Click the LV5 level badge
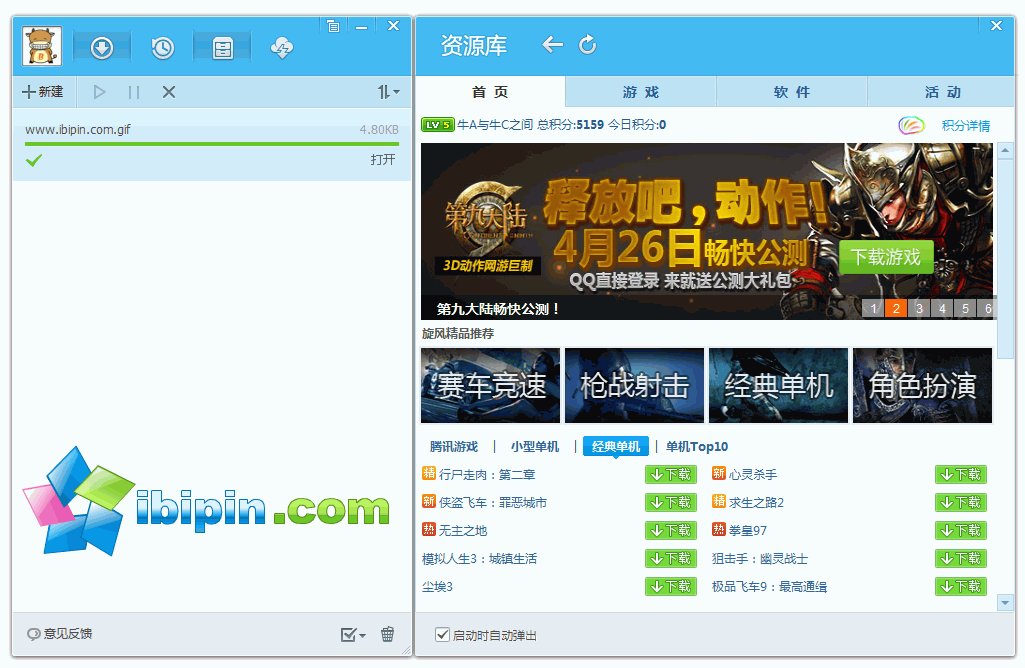 click(437, 125)
